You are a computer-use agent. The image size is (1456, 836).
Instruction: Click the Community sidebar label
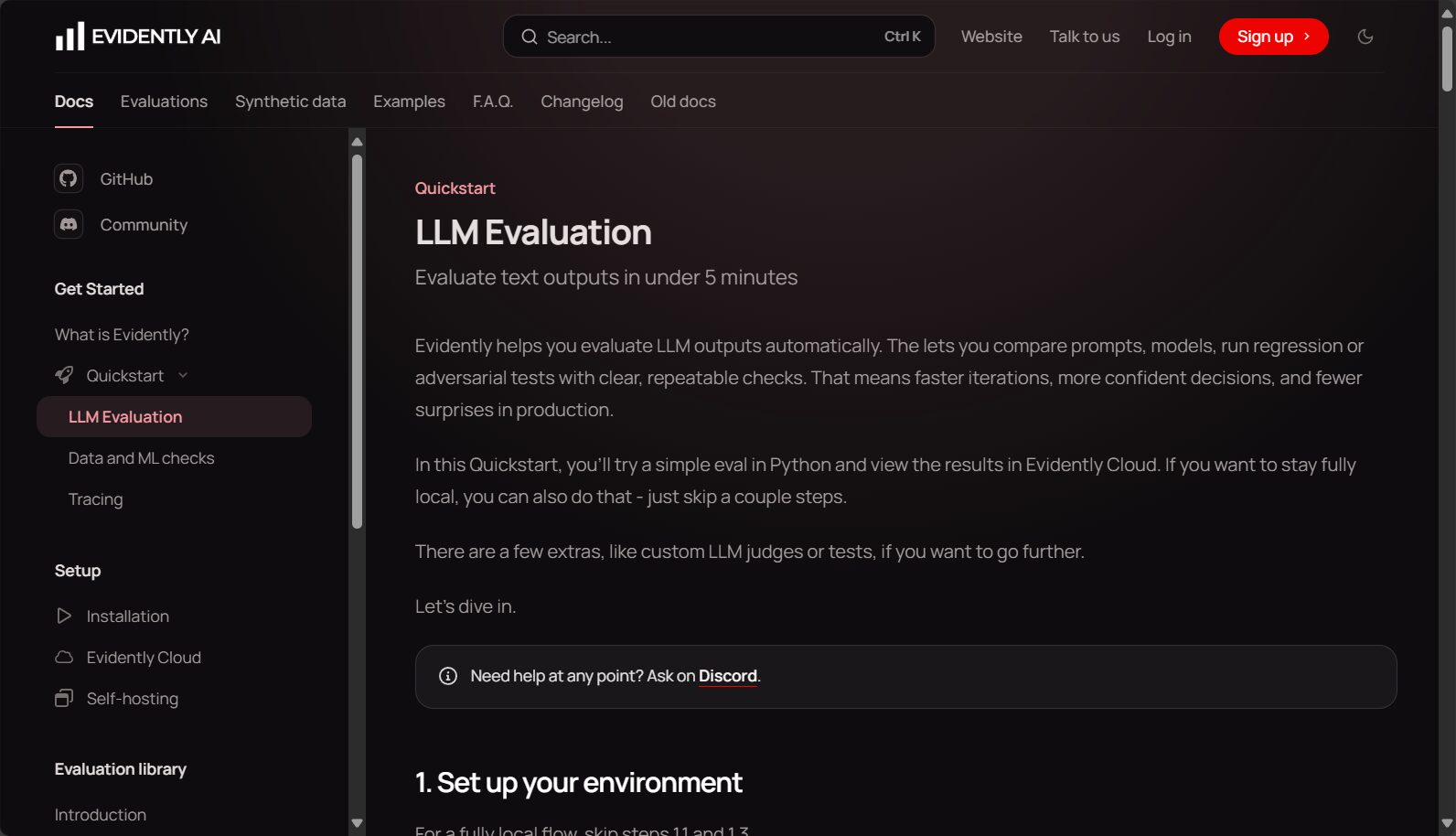(144, 225)
